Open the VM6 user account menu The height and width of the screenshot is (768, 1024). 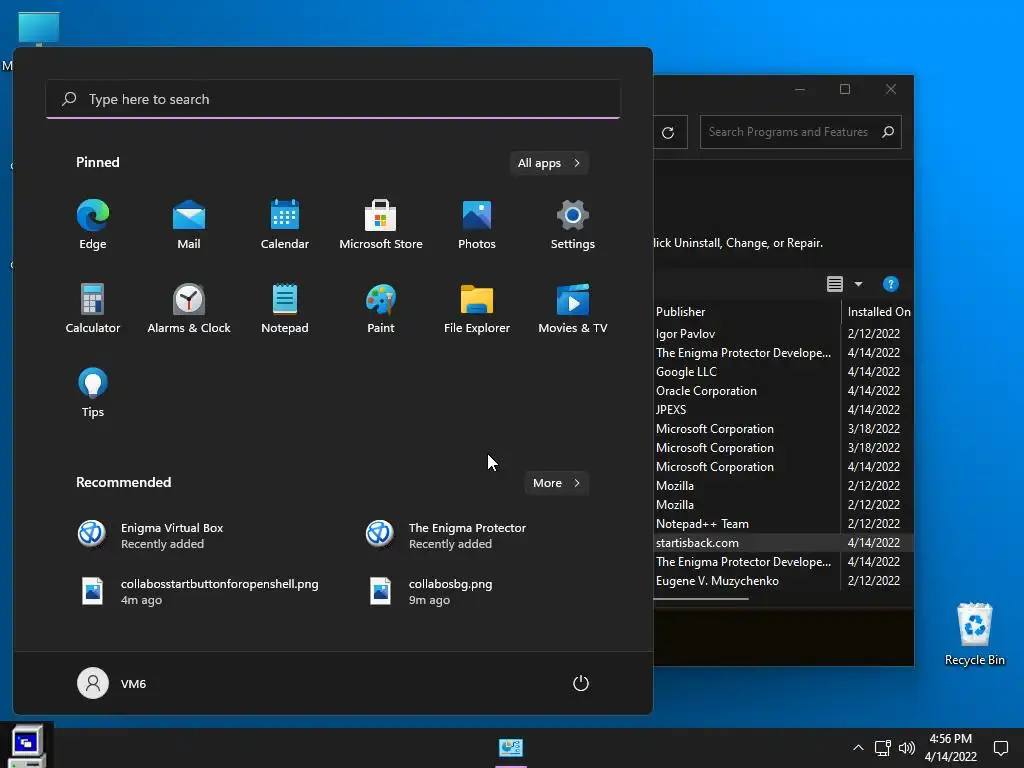pyautogui.click(x=112, y=683)
